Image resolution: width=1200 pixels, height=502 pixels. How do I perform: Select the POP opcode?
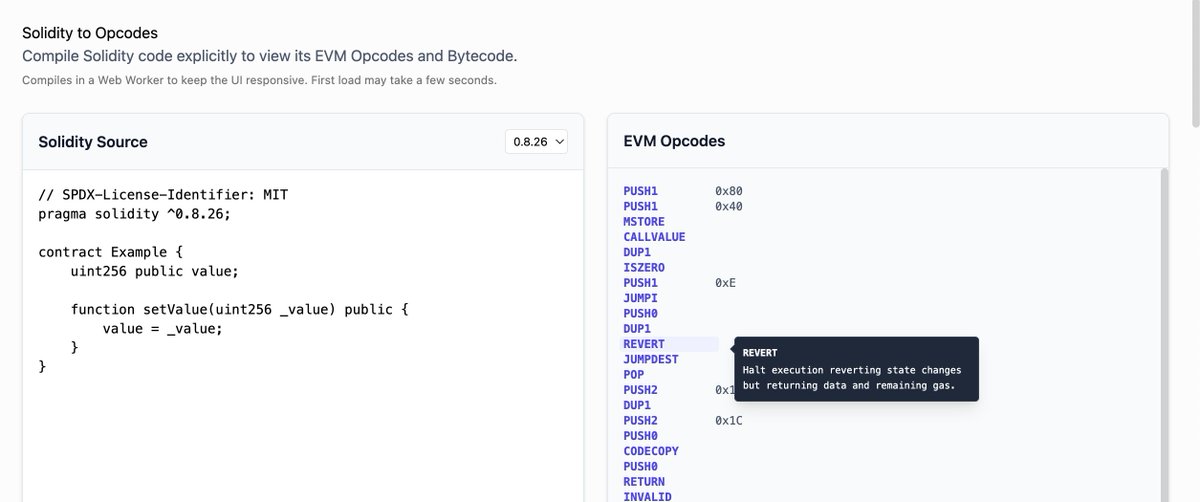click(634, 374)
